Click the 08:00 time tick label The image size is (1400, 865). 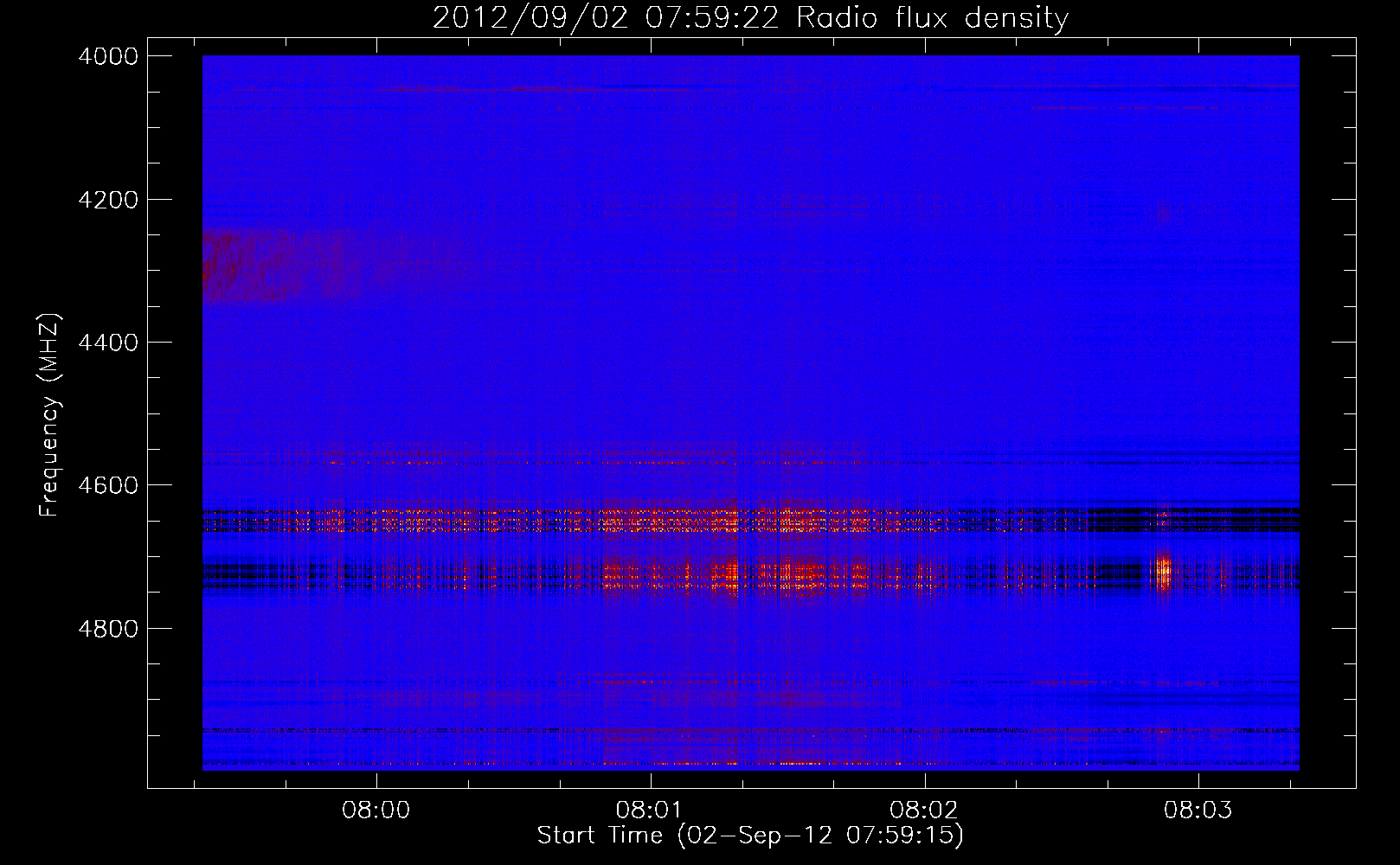(x=376, y=811)
